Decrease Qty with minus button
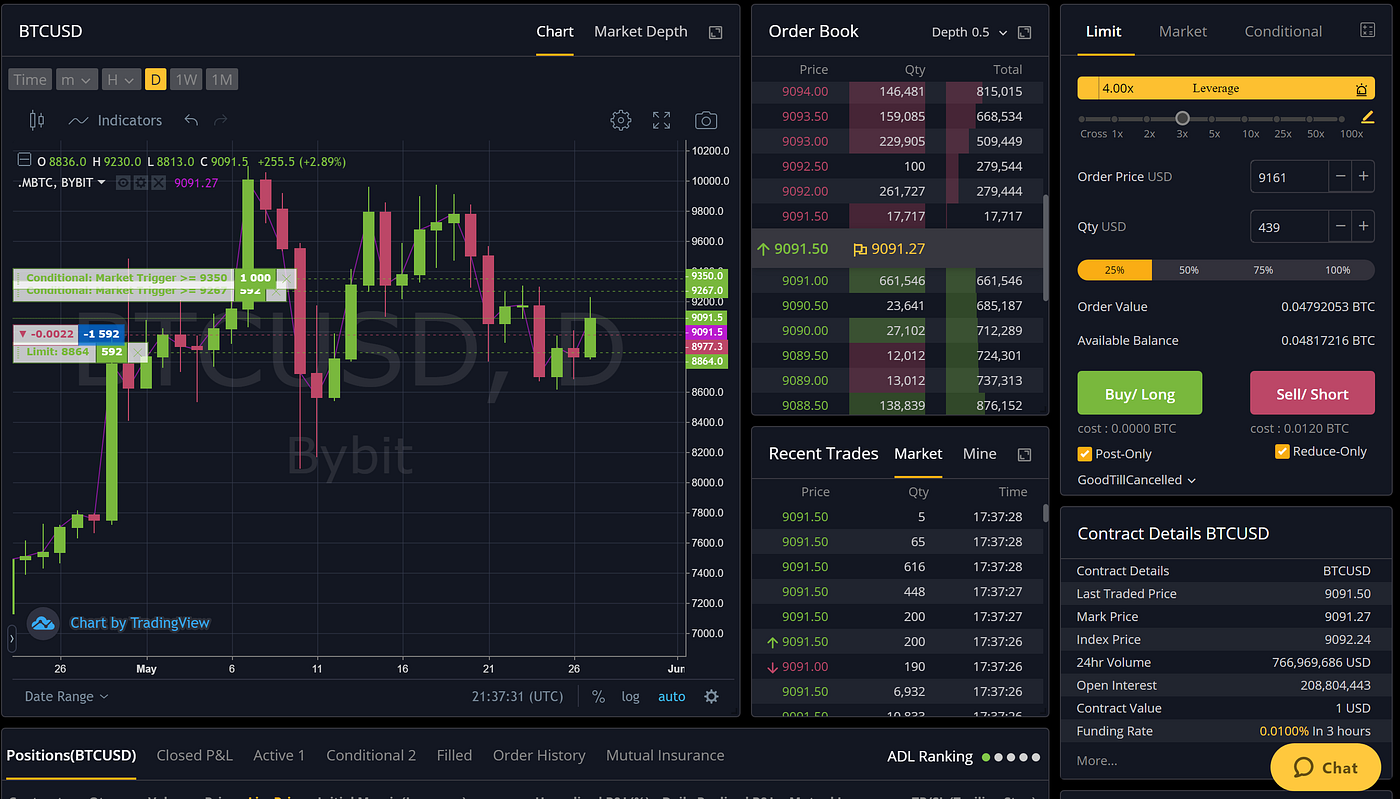The width and height of the screenshot is (1400, 799). pos(1340,227)
